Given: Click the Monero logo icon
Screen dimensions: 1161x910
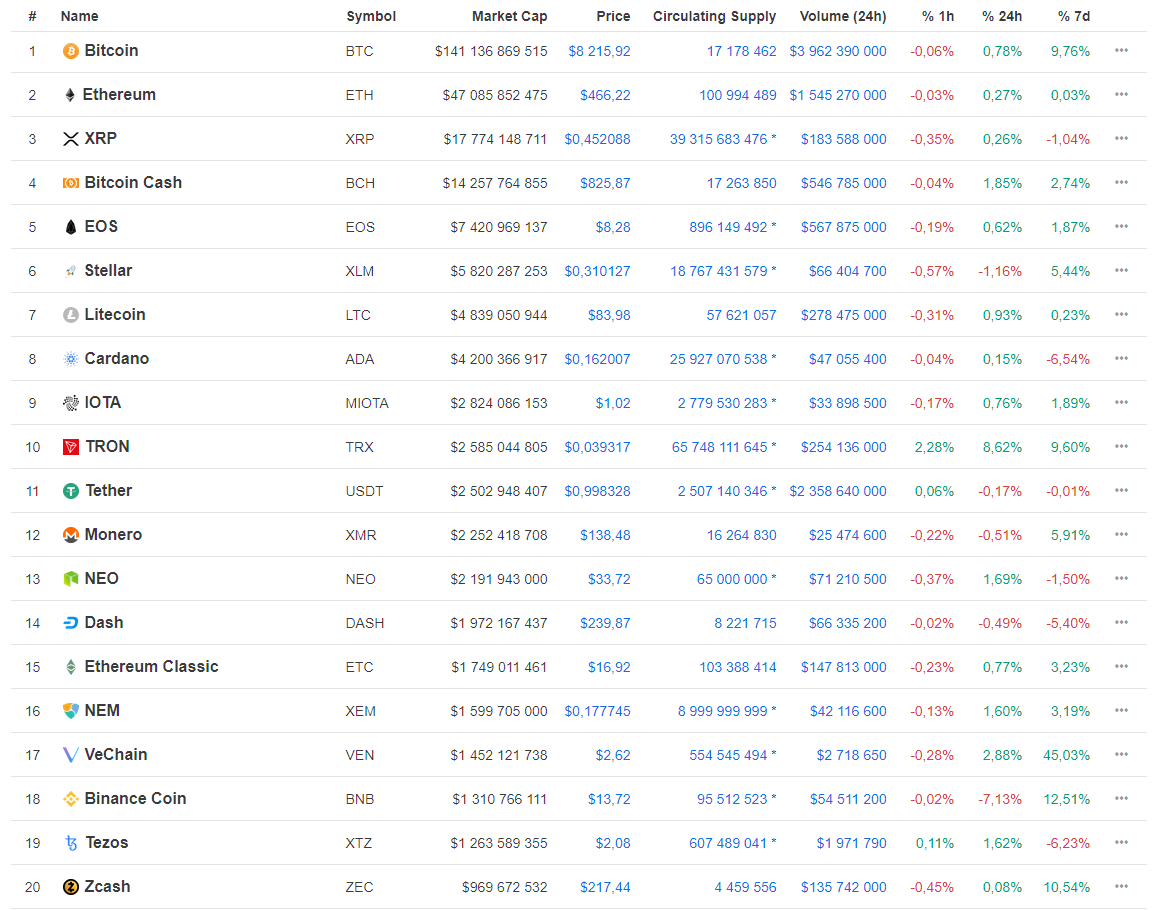Looking at the screenshot, I should [71, 535].
